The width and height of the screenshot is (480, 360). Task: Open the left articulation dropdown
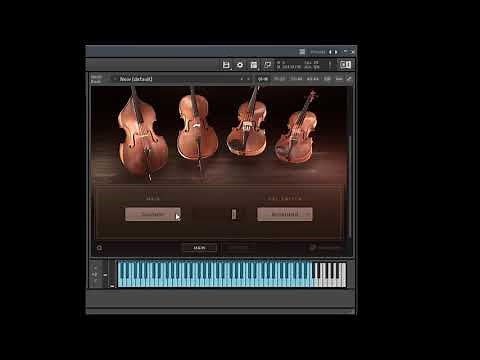pyautogui.click(x=153, y=214)
